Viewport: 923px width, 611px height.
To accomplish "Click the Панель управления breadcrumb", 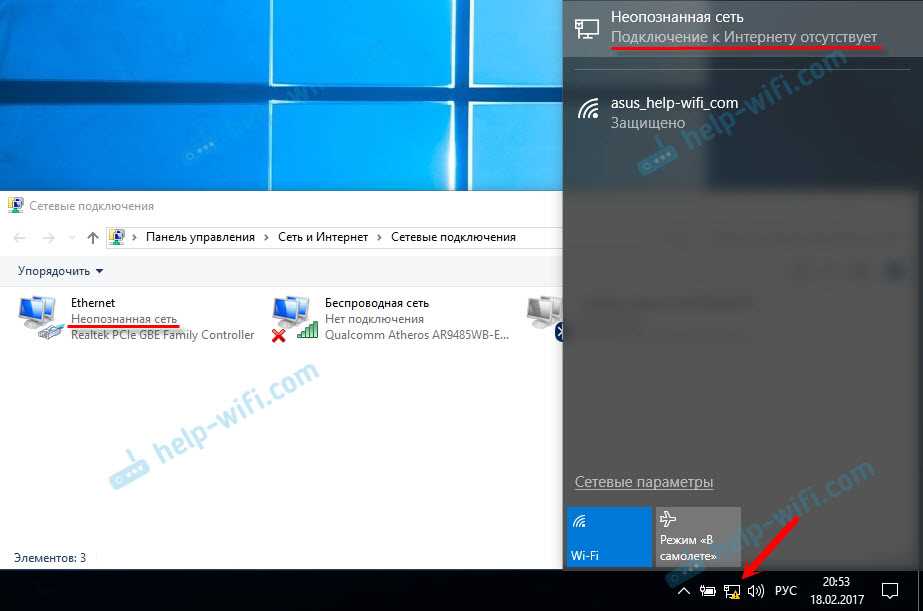I will coord(200,237).
